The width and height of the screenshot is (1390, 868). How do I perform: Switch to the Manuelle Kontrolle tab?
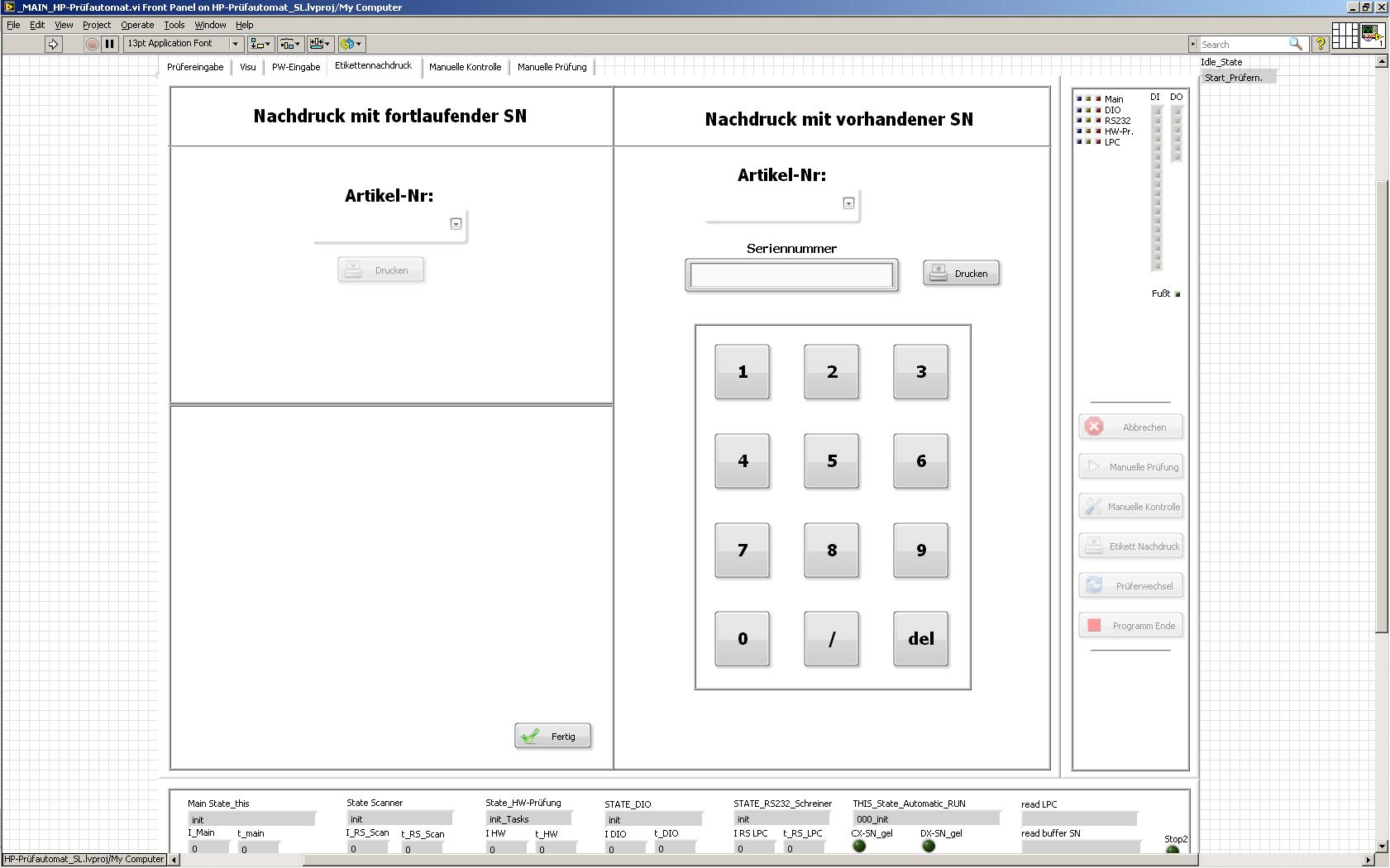point(466,67)
